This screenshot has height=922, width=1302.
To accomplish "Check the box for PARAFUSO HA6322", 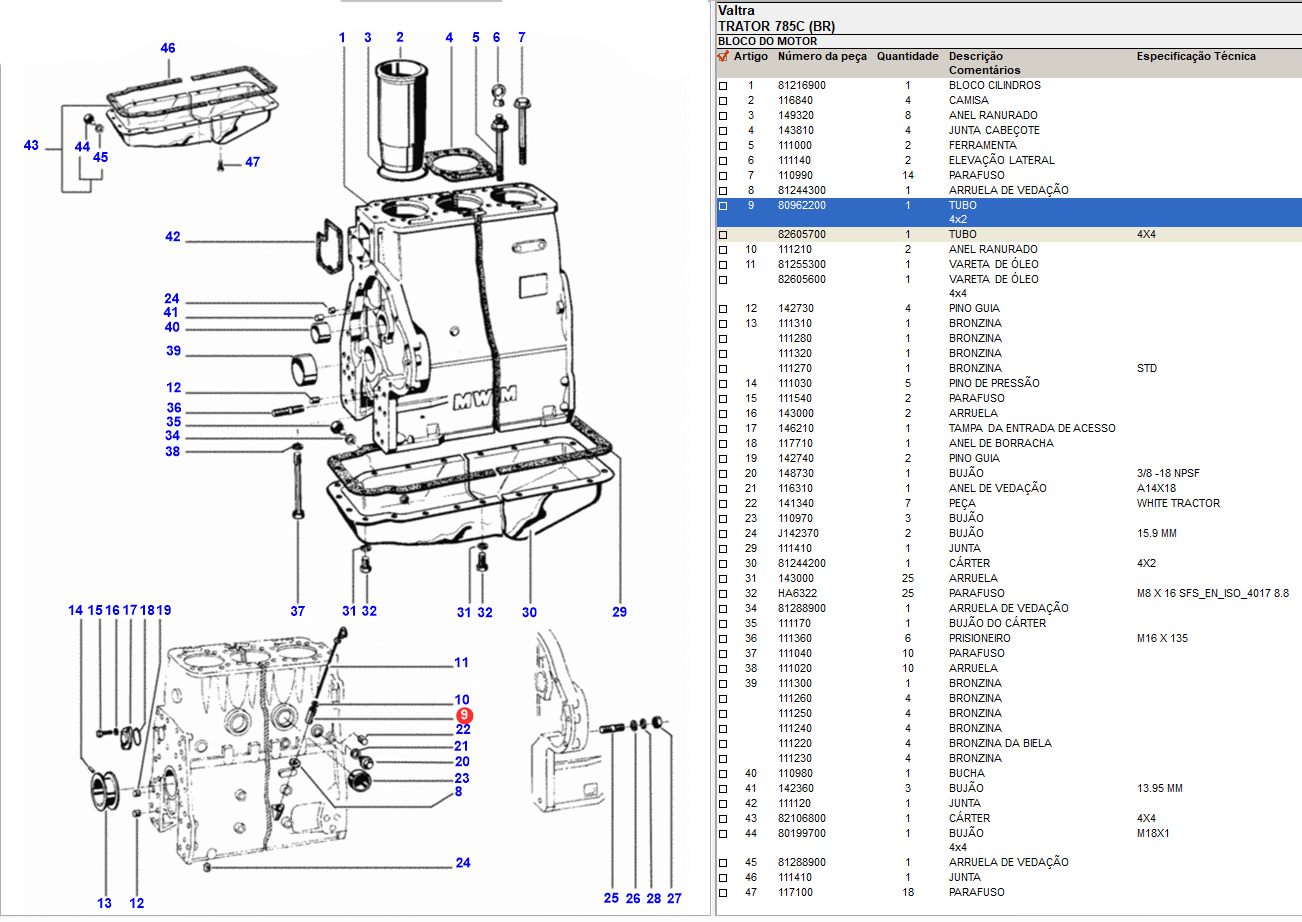I will [723, 594].
